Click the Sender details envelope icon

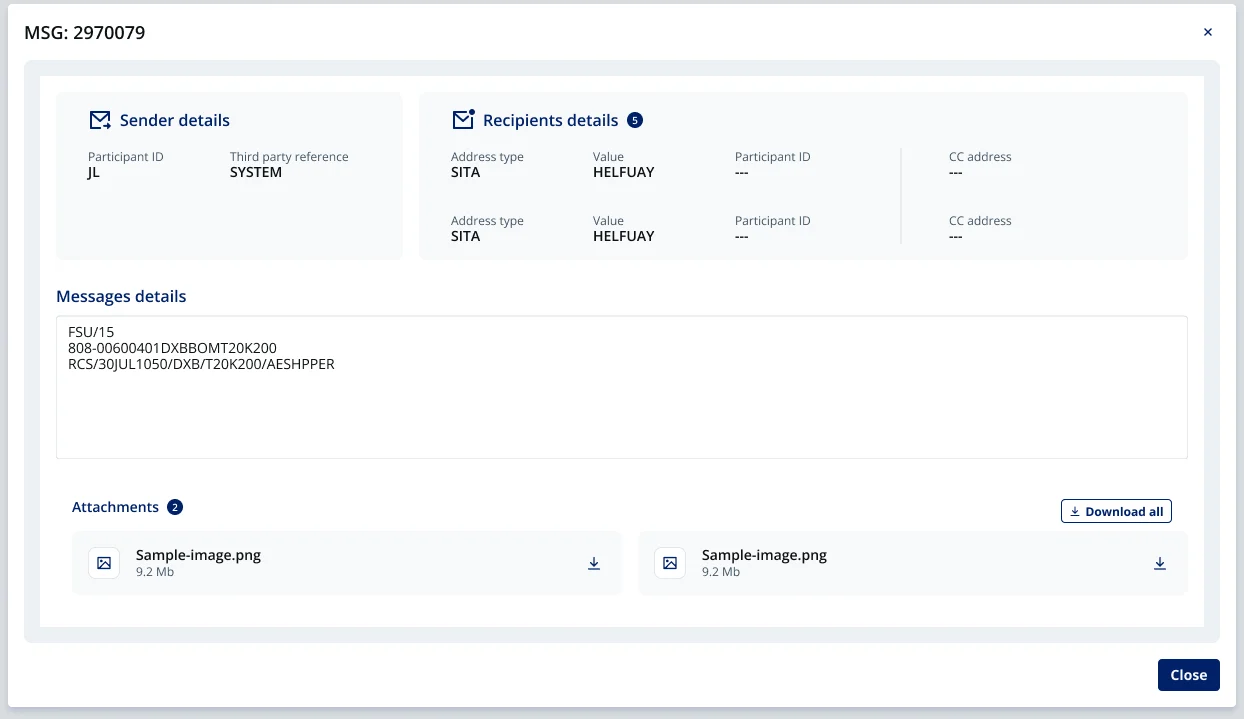click(100, 120)
